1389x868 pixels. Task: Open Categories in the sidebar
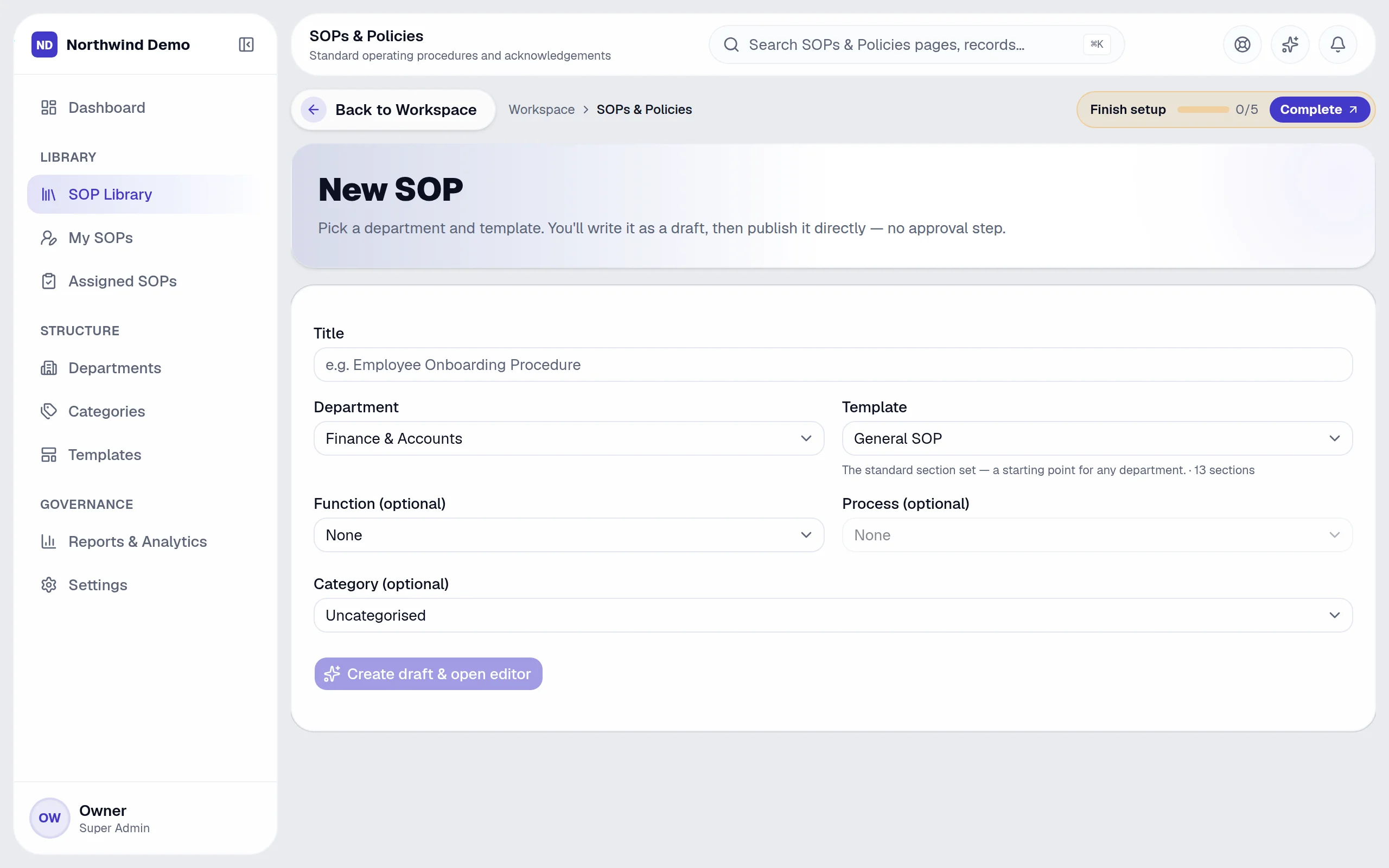pos(145,411)
